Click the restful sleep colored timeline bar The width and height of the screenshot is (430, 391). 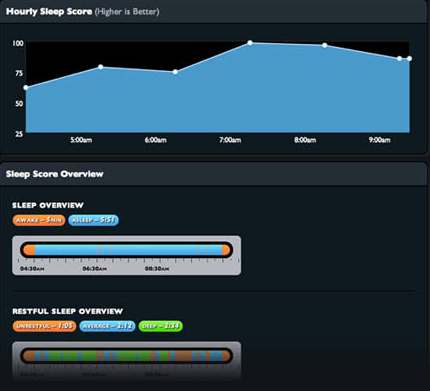[127, 356]
